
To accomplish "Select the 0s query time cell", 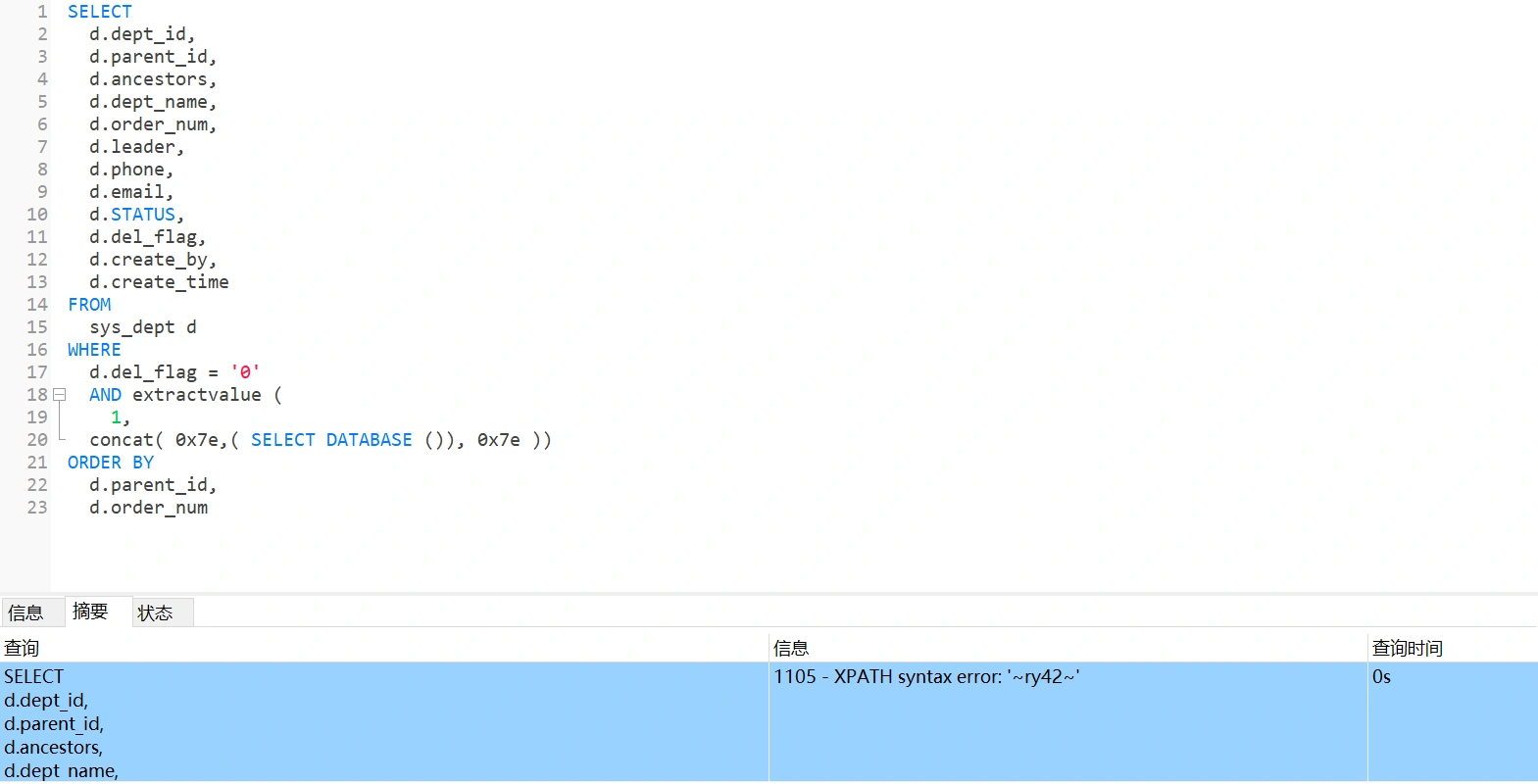I will tap(1381, 677).
